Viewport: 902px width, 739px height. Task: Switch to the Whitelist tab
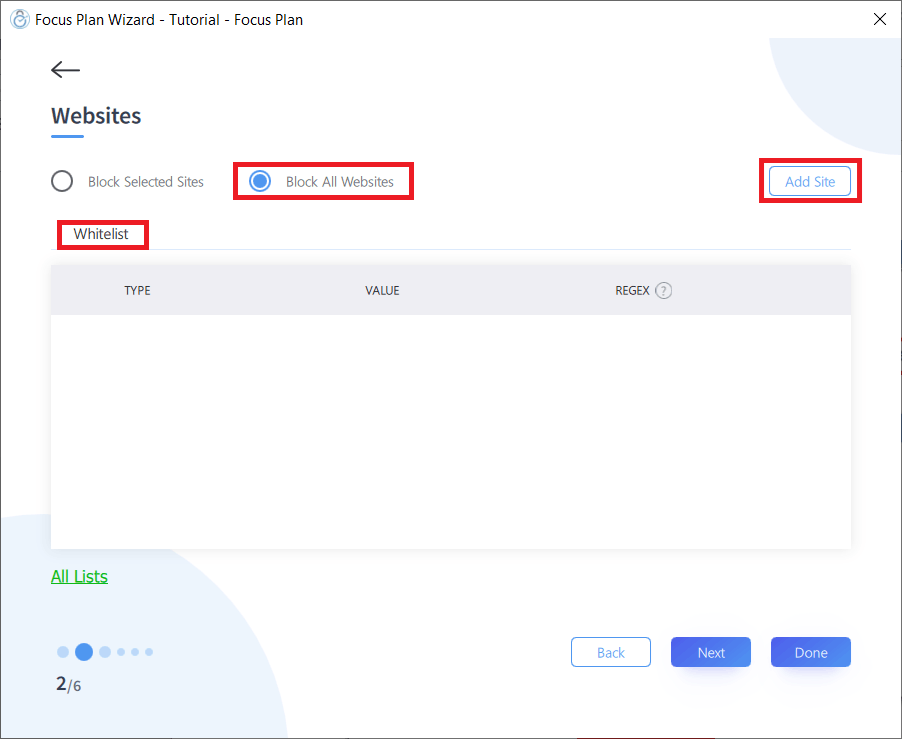click(102, 234)
